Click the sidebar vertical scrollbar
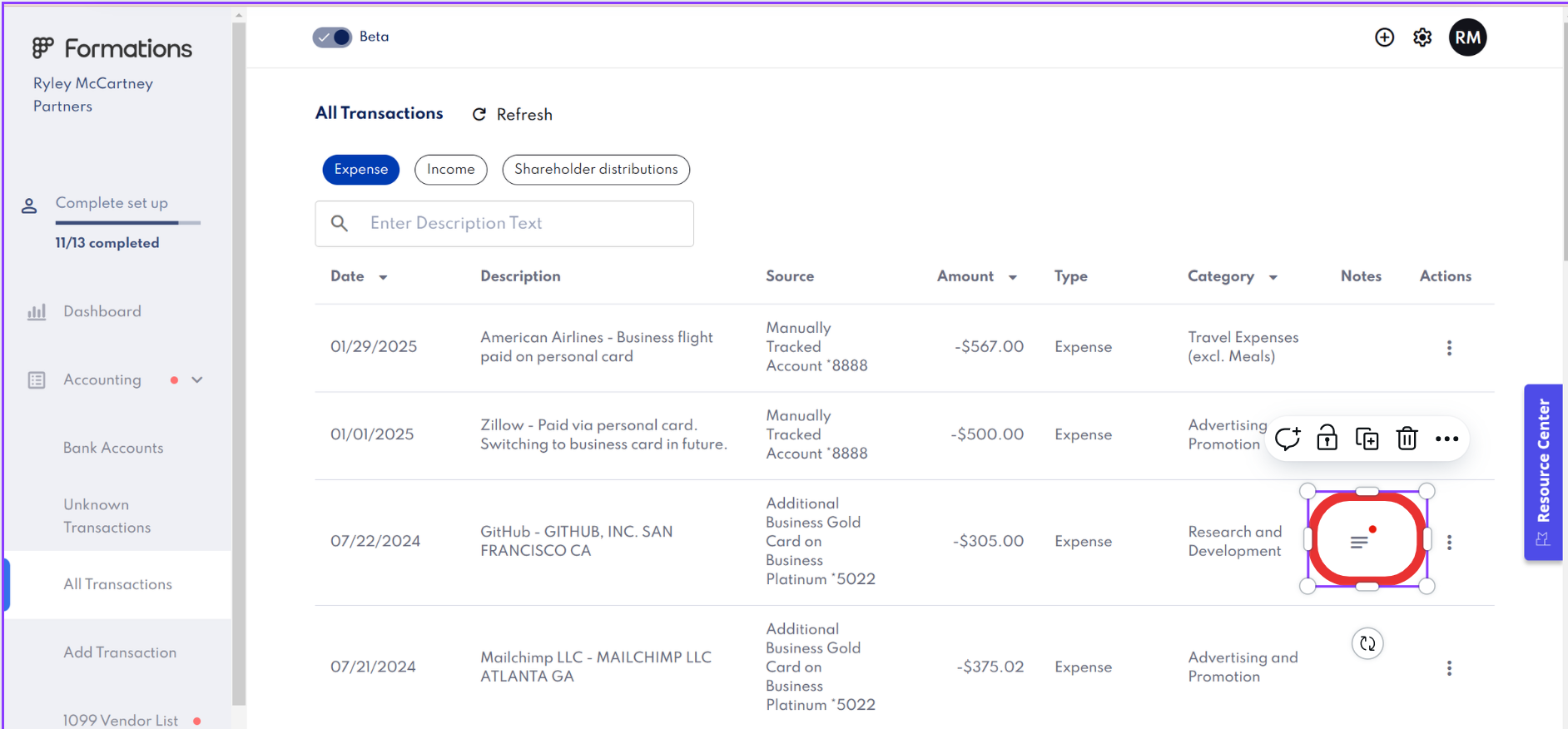This screenshot has width=1568, height=729. coord(239,363)
